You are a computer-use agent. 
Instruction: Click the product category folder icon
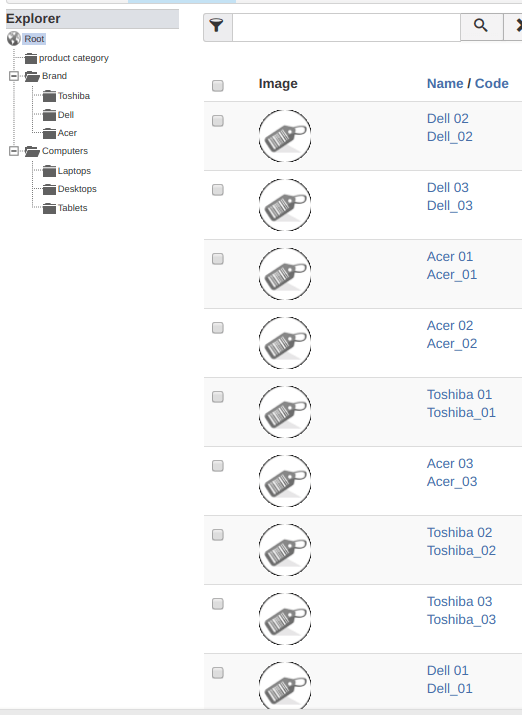tap(31, 58)
